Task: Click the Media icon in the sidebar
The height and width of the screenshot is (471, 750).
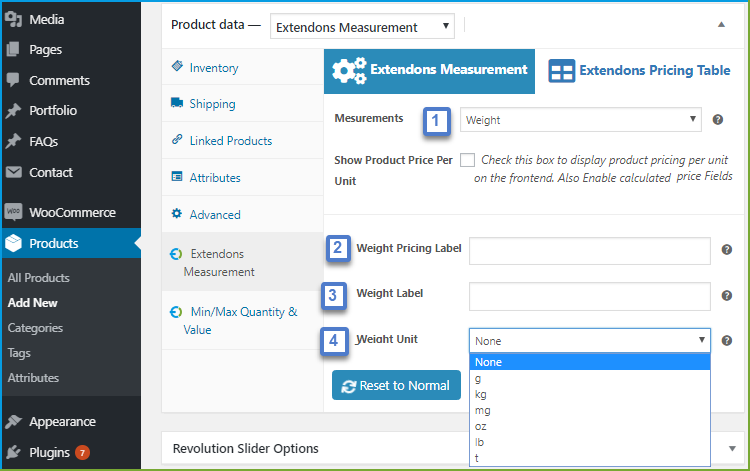Action: [13, 19]
